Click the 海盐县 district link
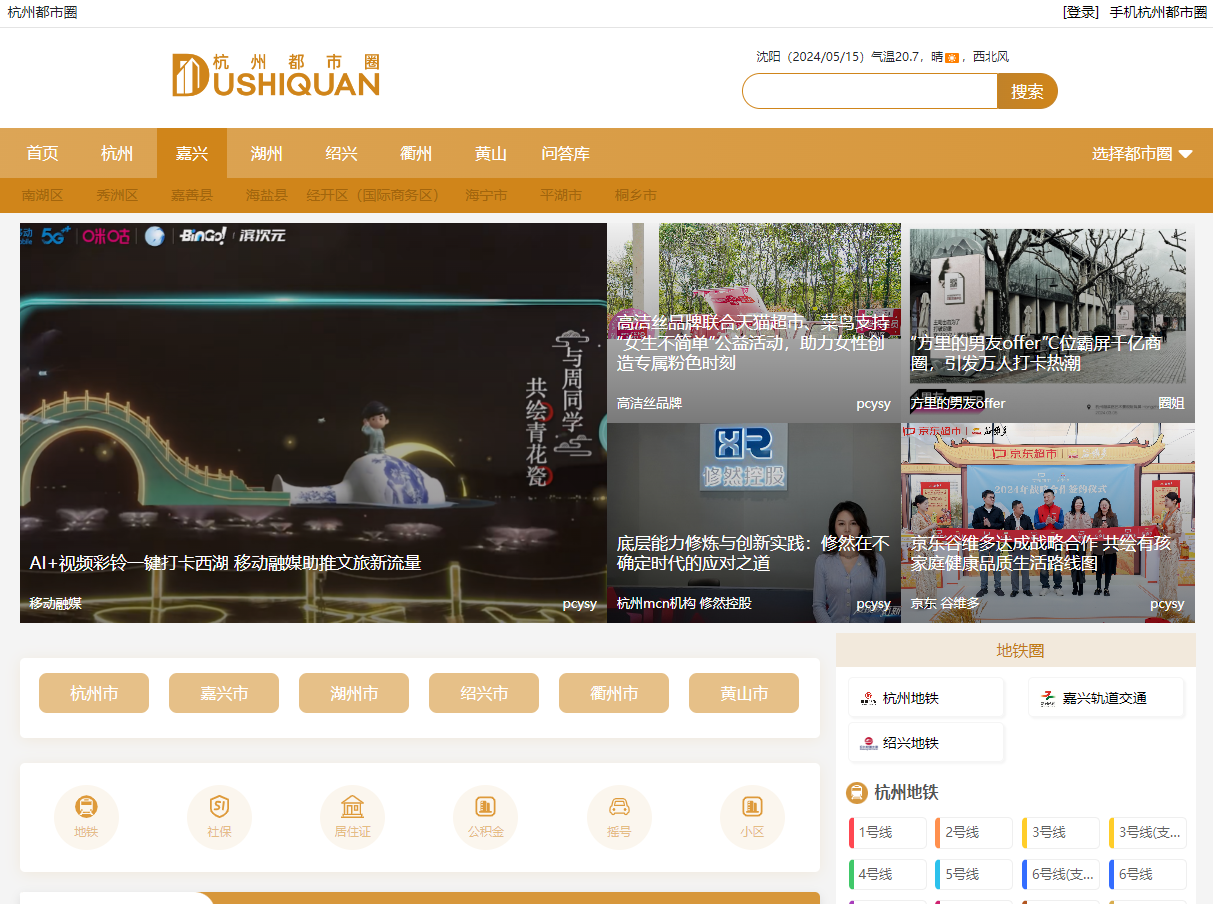The width and height of the screenshot is (1213, 904). (267, 196)
